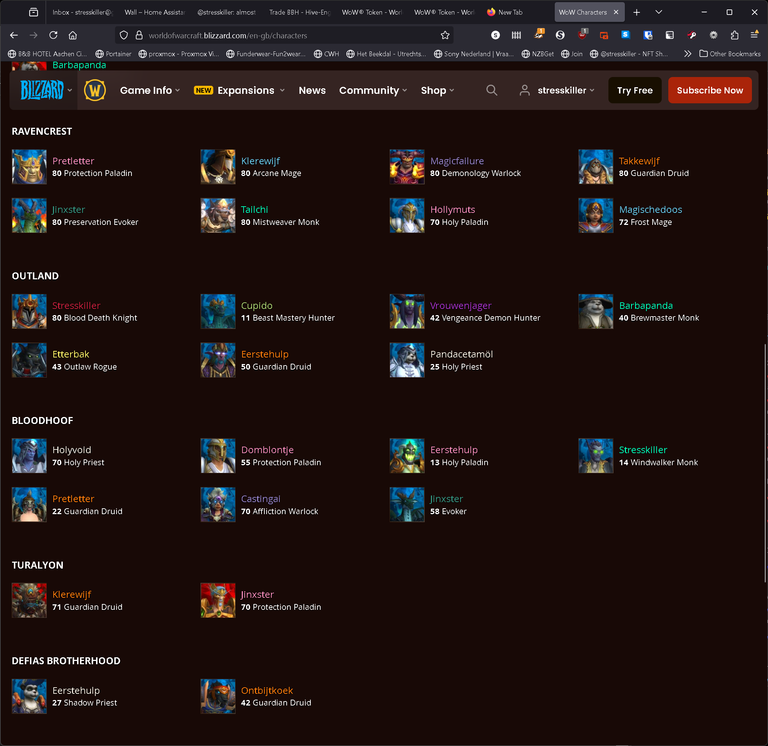Open the NZBGet bookmark
The height and width of the screenshot is (746, 768).
click(537, 54)
